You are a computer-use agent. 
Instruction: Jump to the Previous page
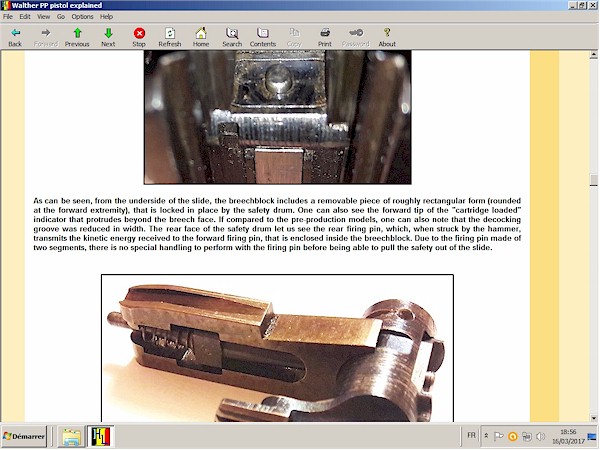[77, 37]
